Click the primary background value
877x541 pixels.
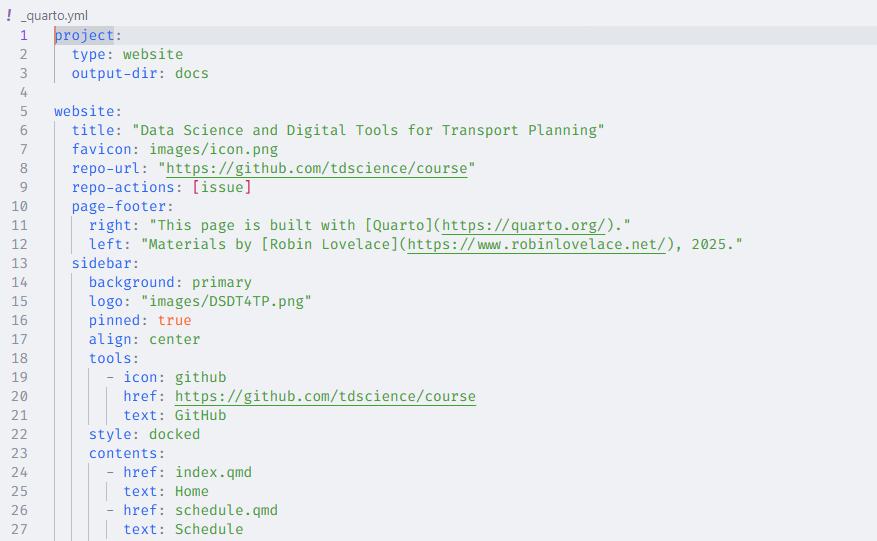point(222,282)
